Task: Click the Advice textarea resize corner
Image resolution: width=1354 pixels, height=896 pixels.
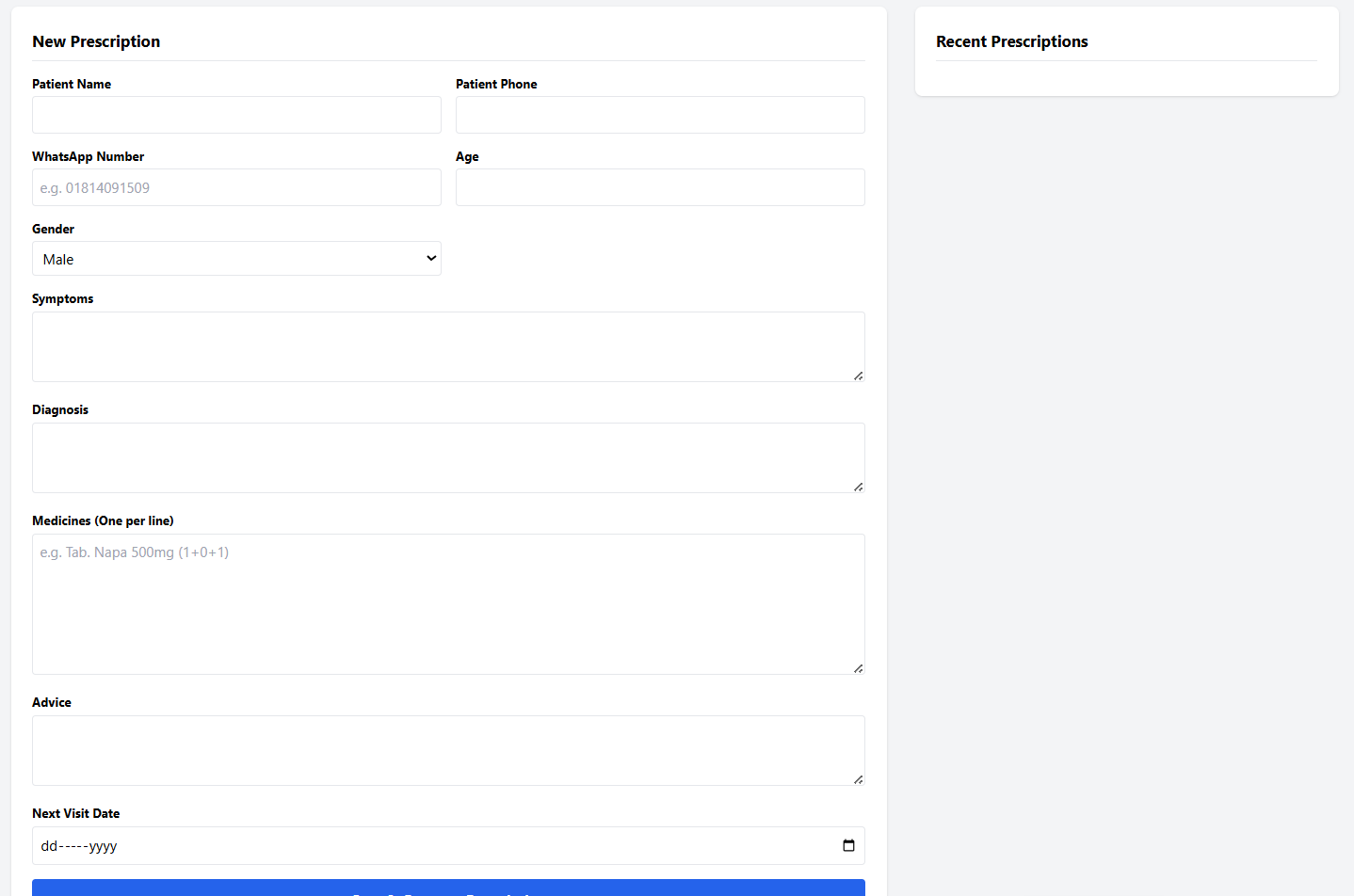Action: pos(858,779)
